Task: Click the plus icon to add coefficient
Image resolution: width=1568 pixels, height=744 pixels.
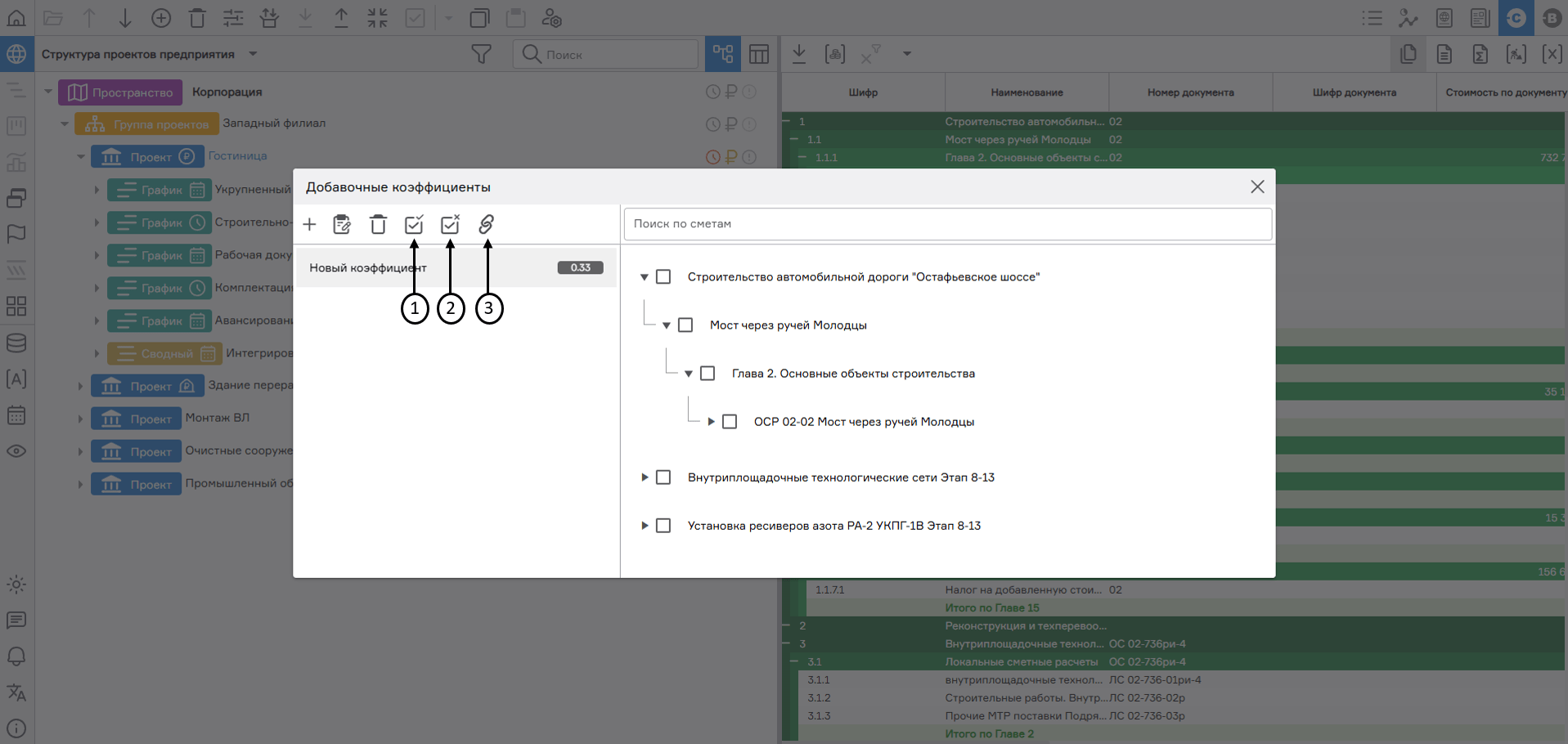Action: point(309,224)
